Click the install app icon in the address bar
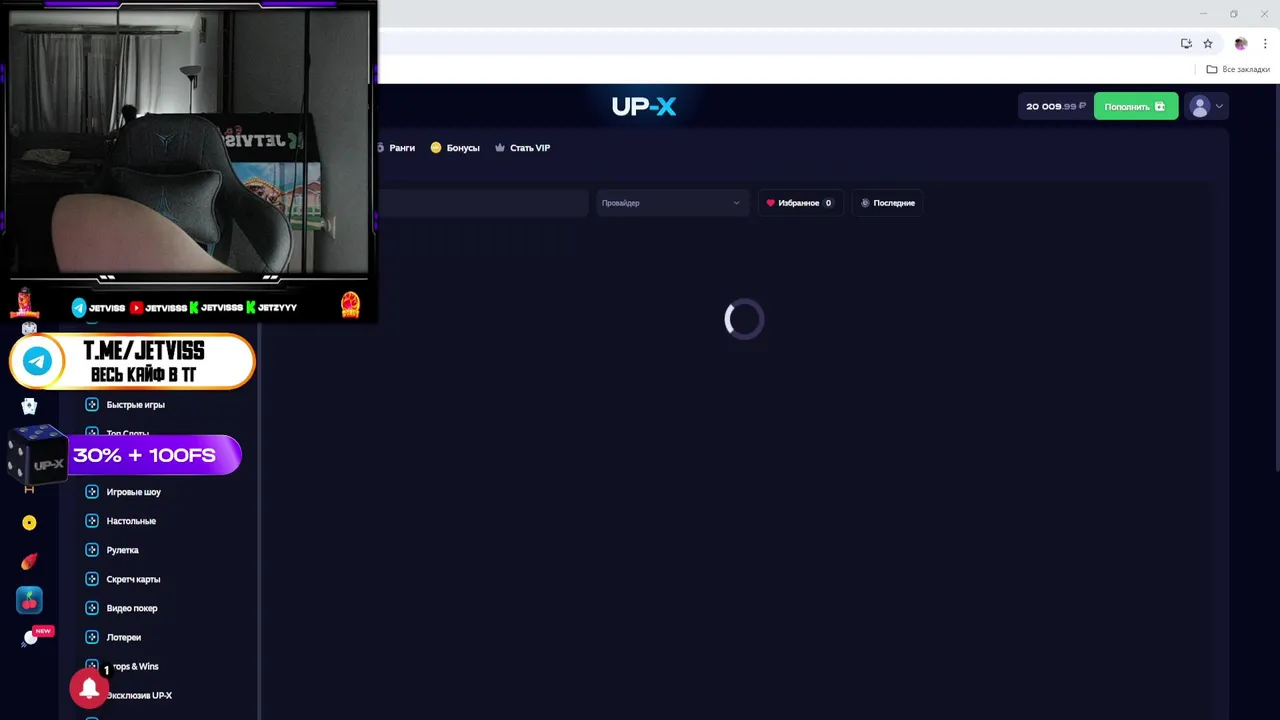This screenshot has width=1280, height=720. (1186, 43)
